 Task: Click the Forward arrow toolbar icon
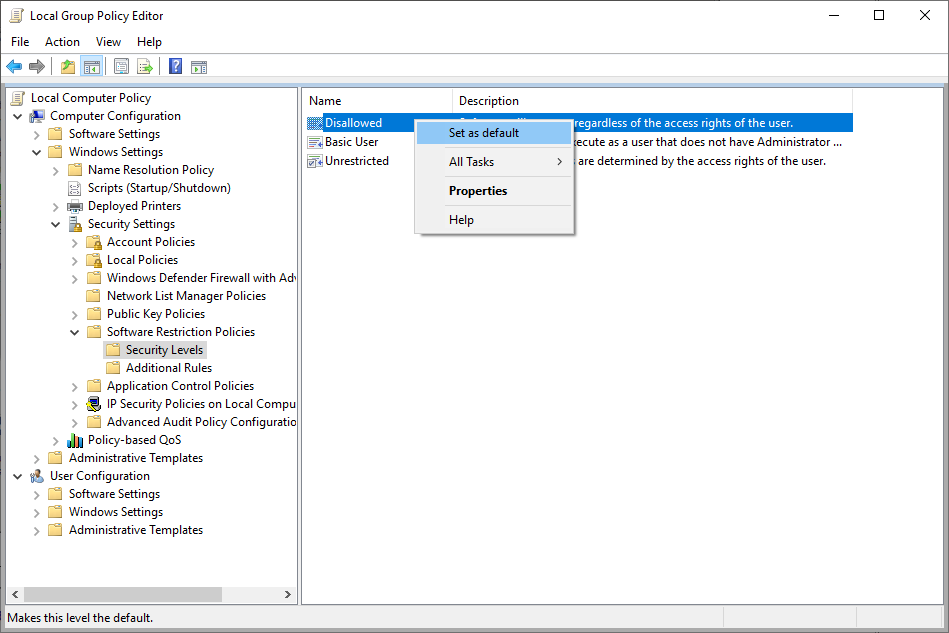coord(37,67)
